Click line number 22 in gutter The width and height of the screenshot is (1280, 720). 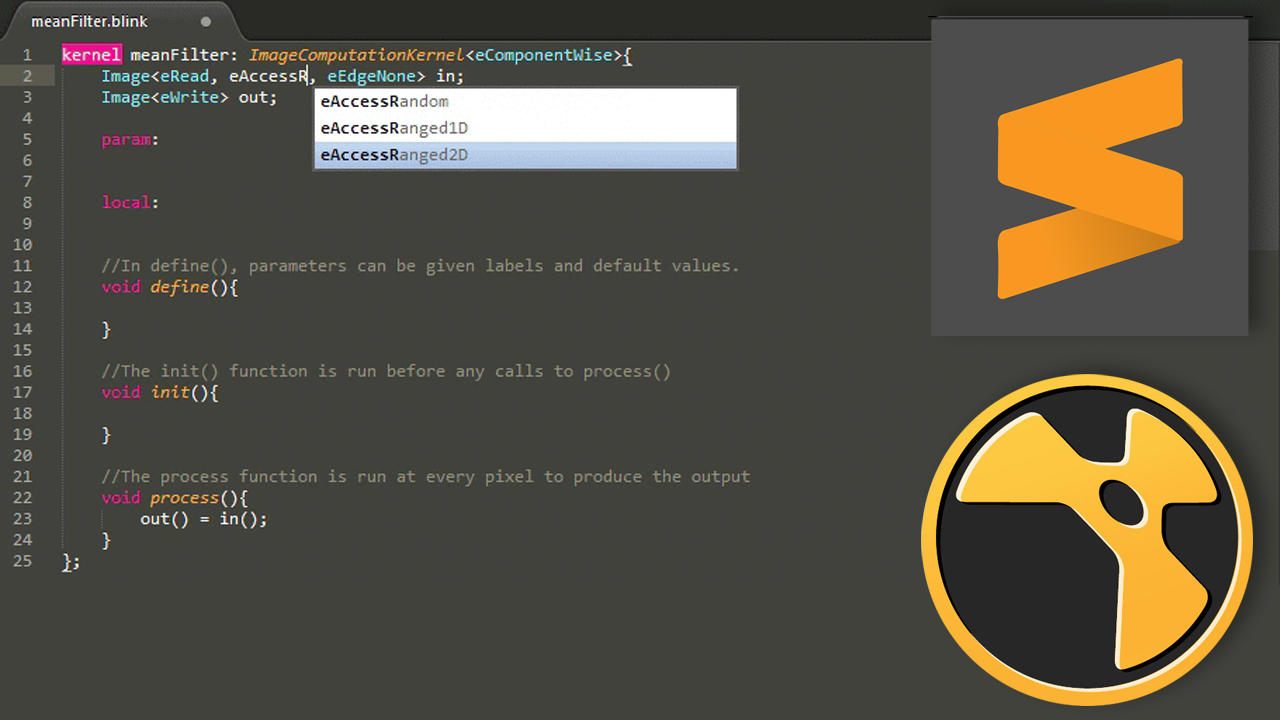coord(22,498)
